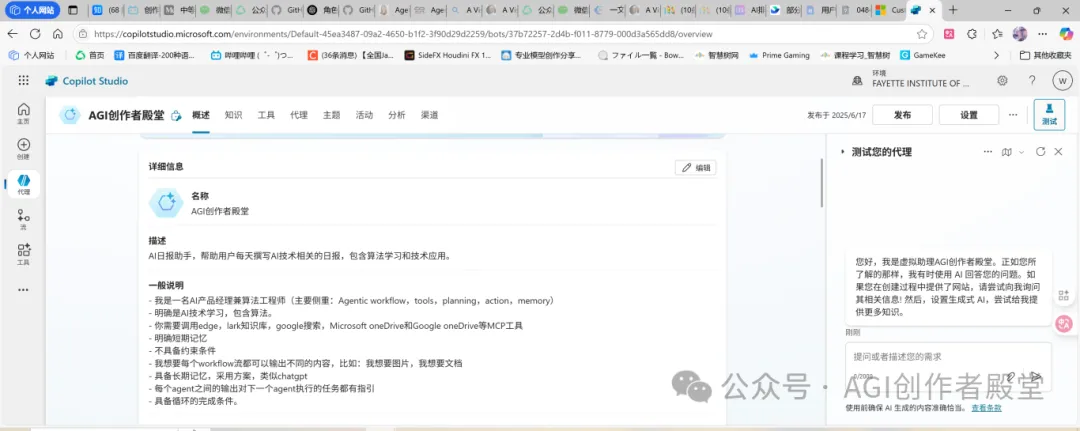Click the 设置 button
1080x431 pixels.
click(x=969, y=115)
